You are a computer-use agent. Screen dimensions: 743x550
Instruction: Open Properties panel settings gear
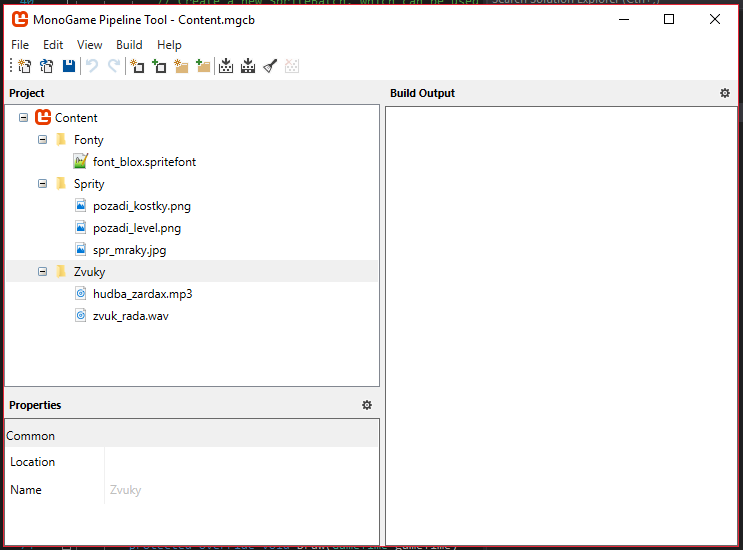click(x=367, y=405)
